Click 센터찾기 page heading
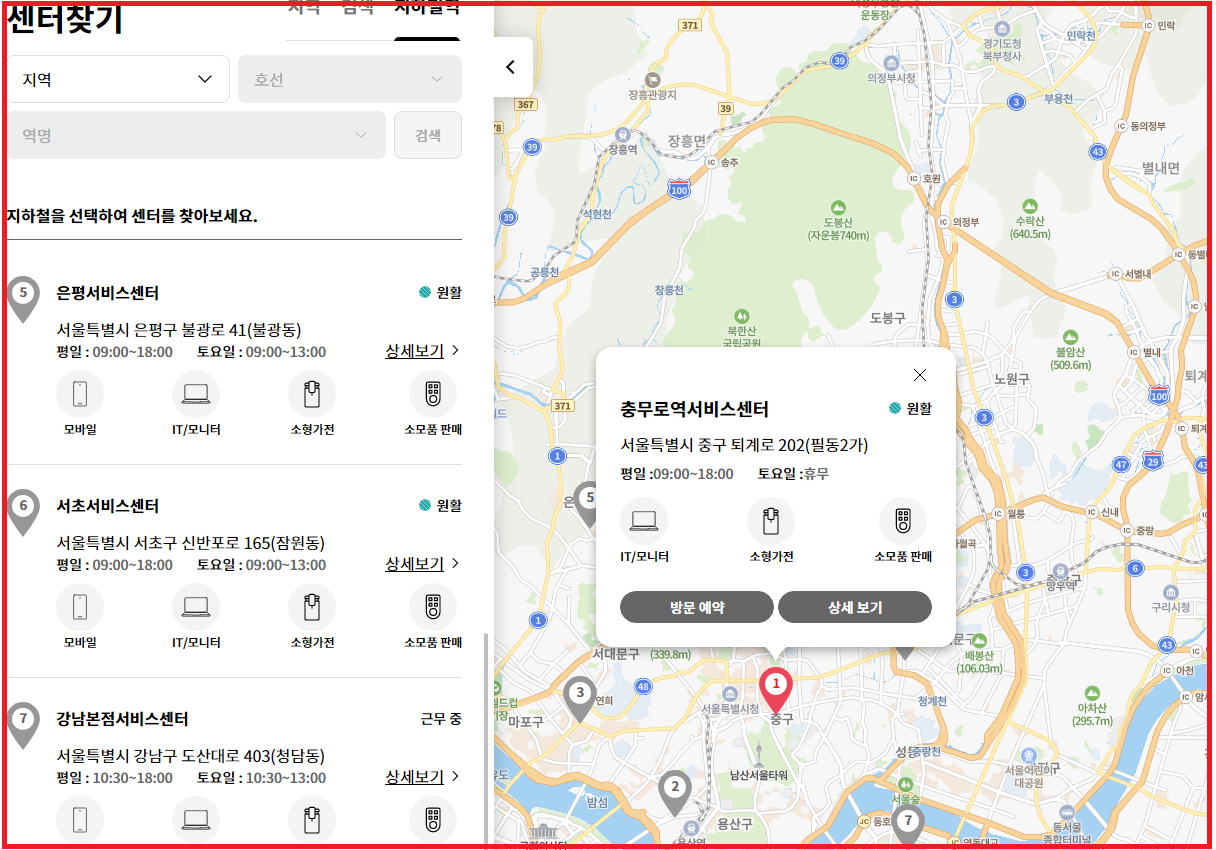 pos(65,20)
